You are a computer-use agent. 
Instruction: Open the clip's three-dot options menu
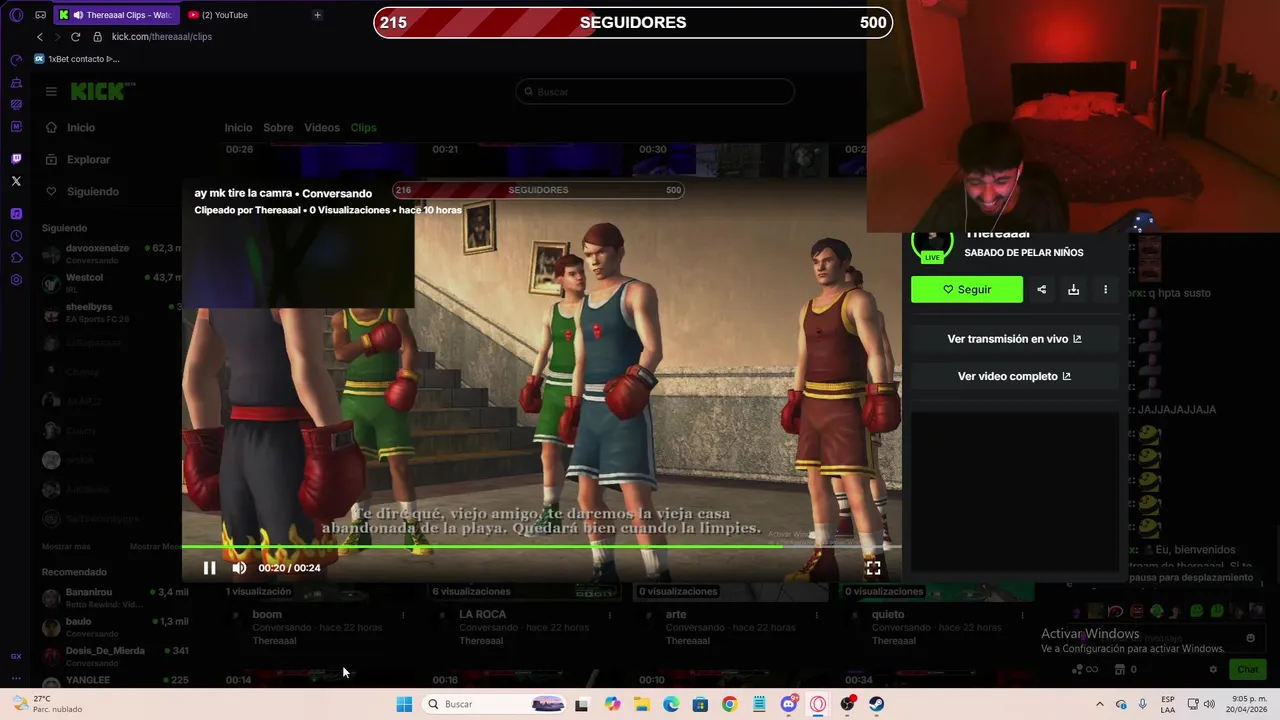pos(1105,289)
